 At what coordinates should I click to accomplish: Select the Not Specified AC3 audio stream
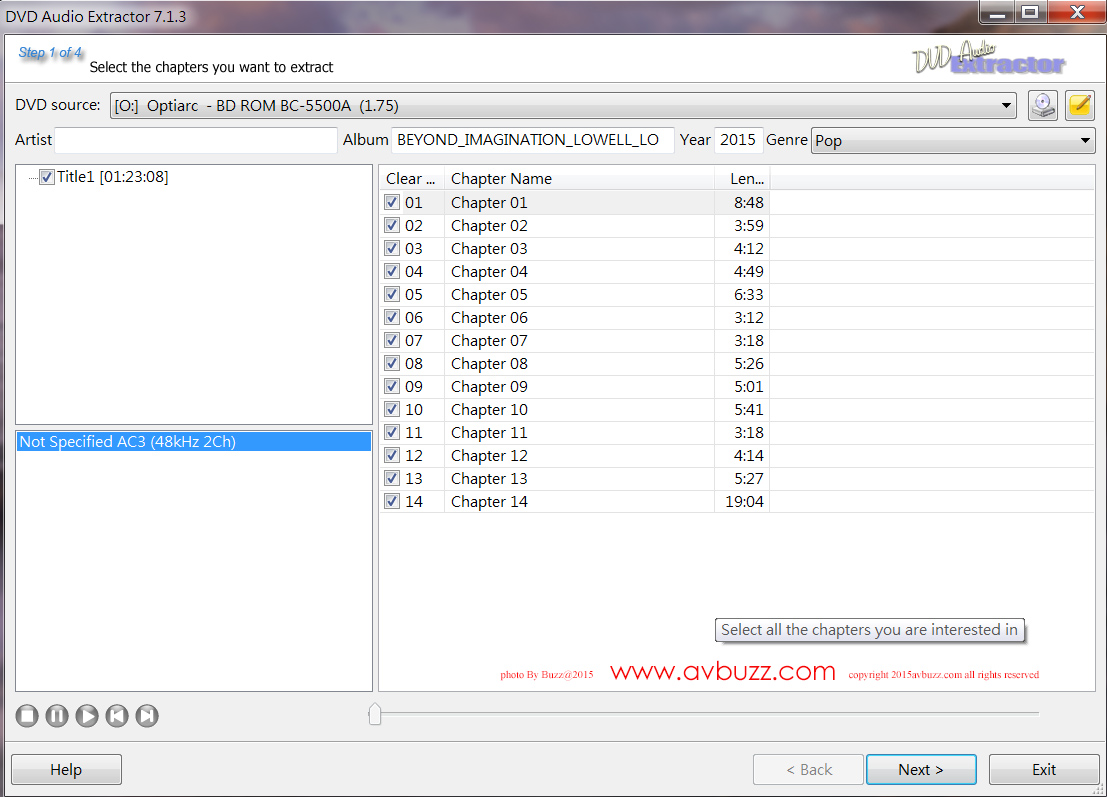pos(128,442)
